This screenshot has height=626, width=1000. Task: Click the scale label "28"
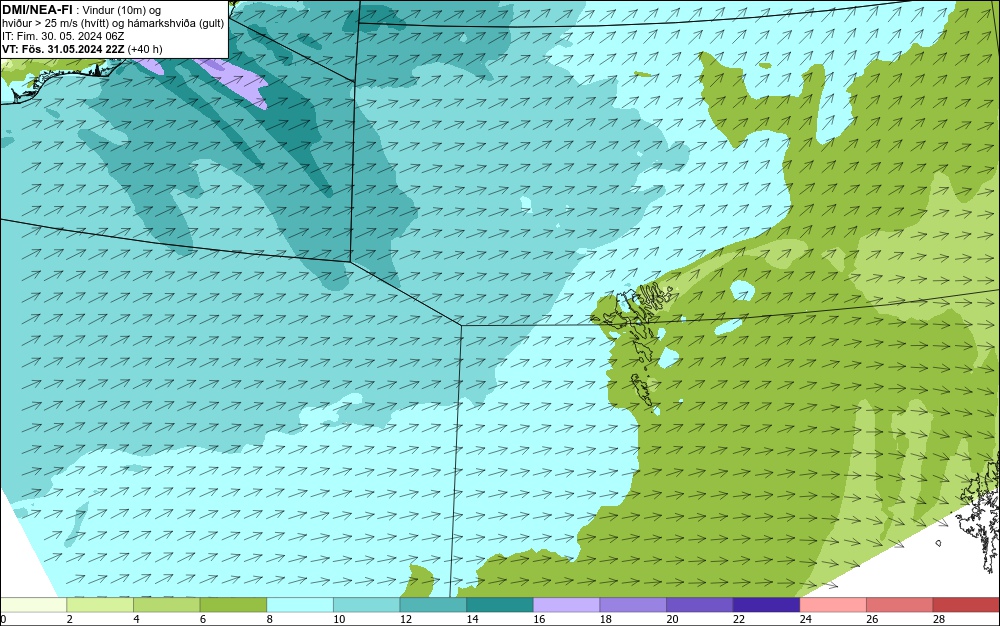coord(939,619)
